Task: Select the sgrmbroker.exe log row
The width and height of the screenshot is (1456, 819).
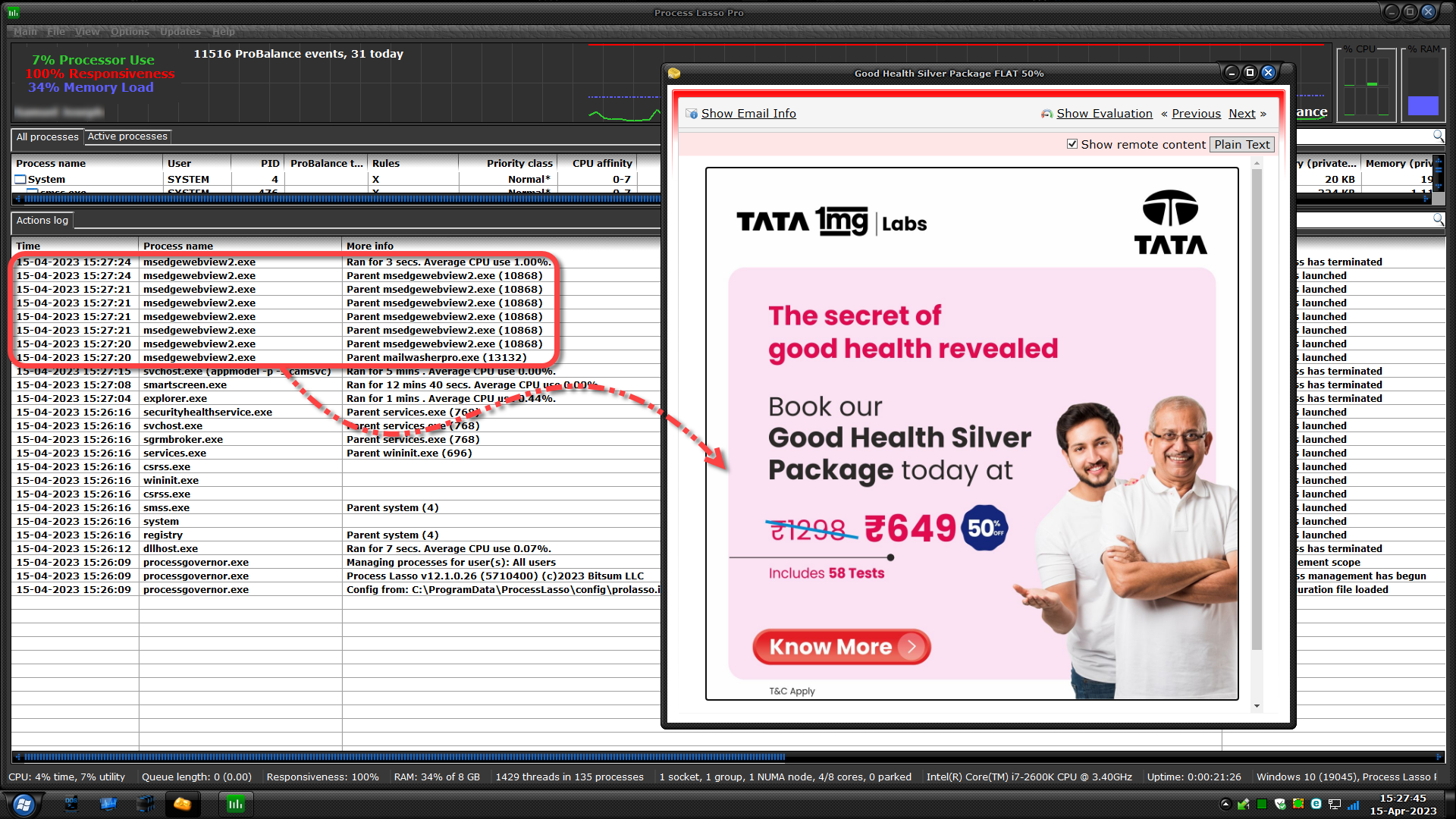Action: [337, 439]
